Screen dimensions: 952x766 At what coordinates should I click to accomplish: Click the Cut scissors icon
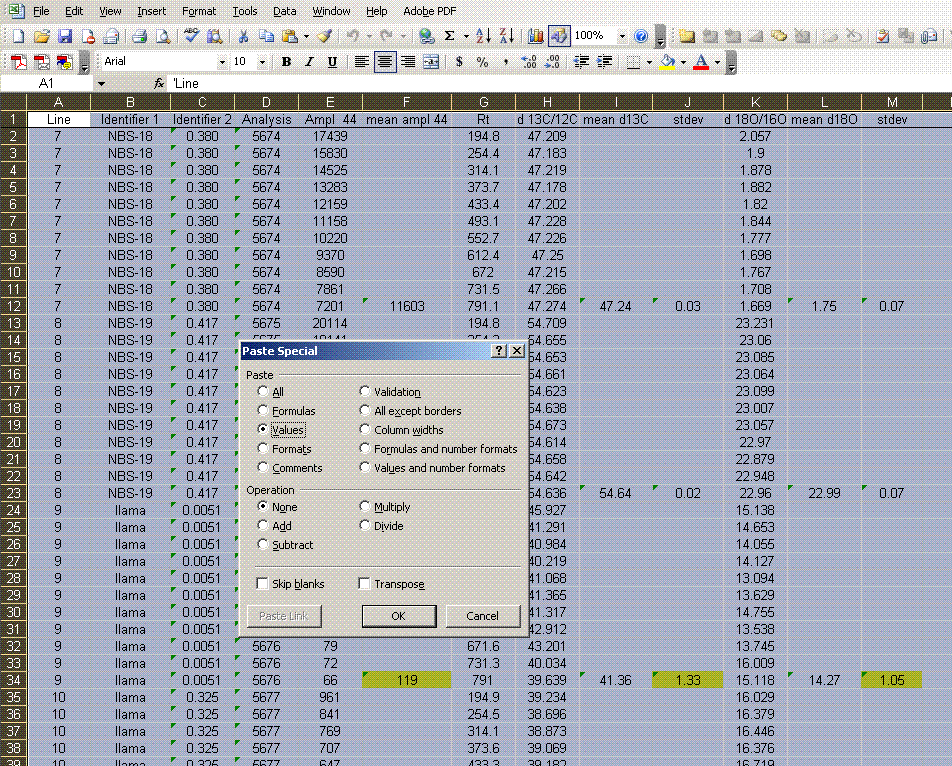click(x=243, y=36)
